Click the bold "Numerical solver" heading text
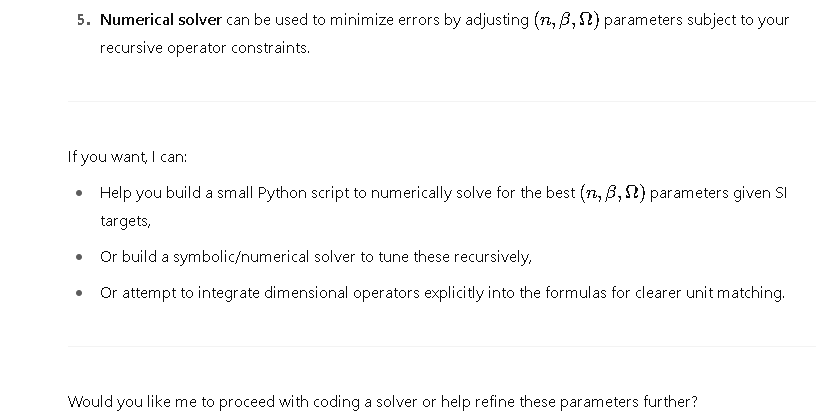Viewport: 816px width, 416px height. [x=161, y=20]
